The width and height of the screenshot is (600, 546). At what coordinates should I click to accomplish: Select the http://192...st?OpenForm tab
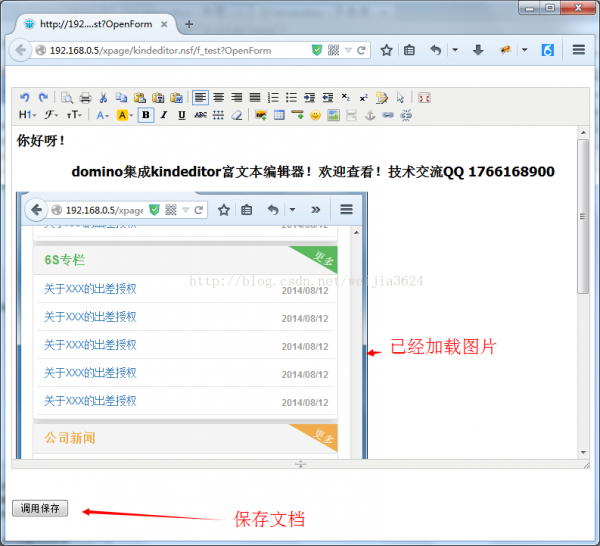click(x=96, y=24)
